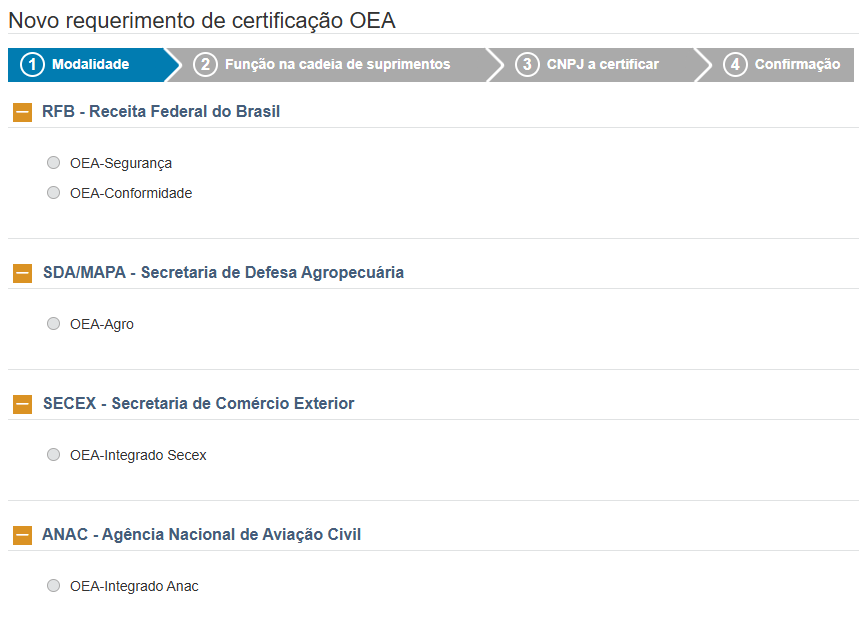Select the OEA-Integrado Anac radio button

[x=54, y=586]
